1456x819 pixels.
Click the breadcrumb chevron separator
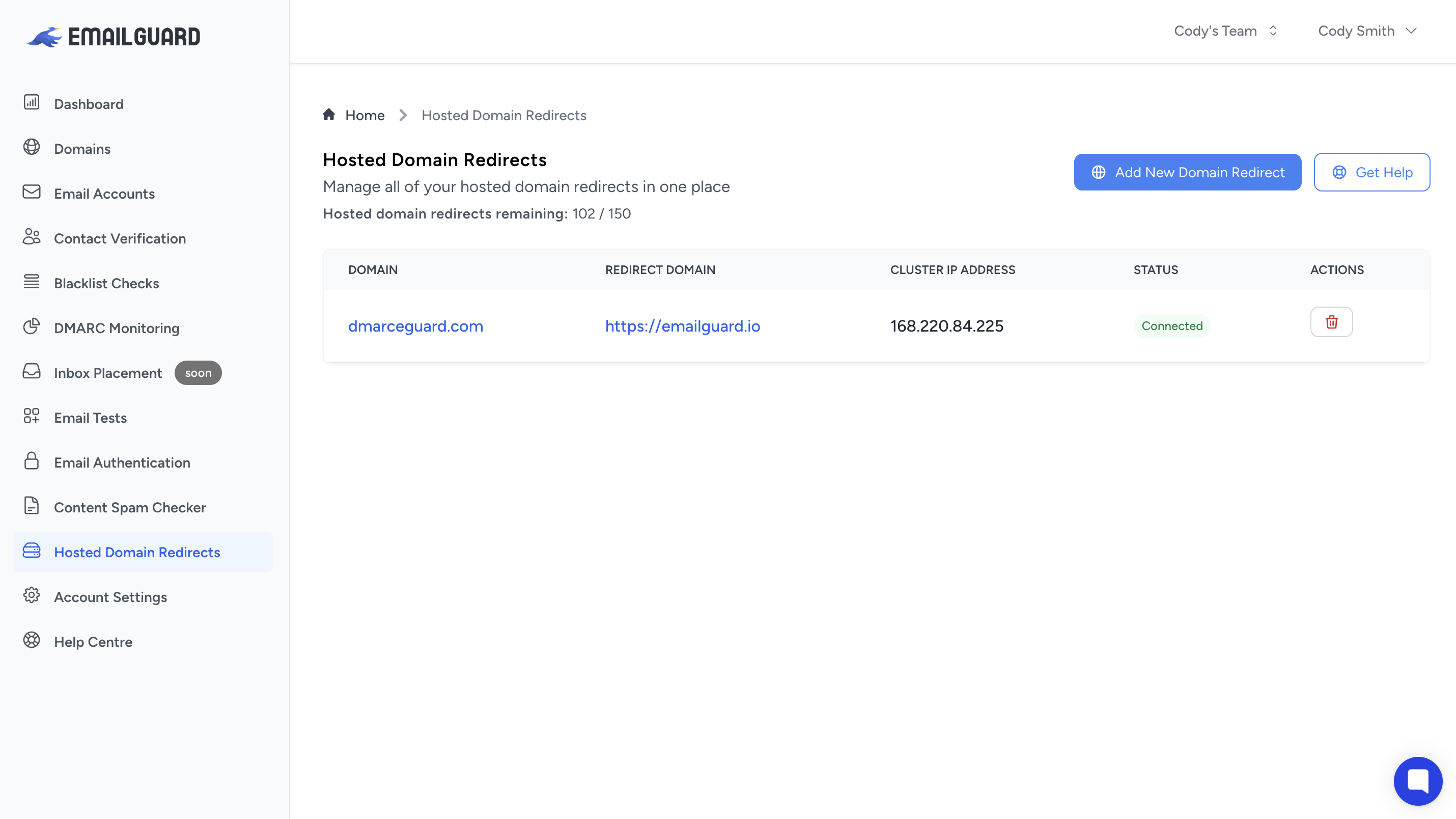click(403, 116)
